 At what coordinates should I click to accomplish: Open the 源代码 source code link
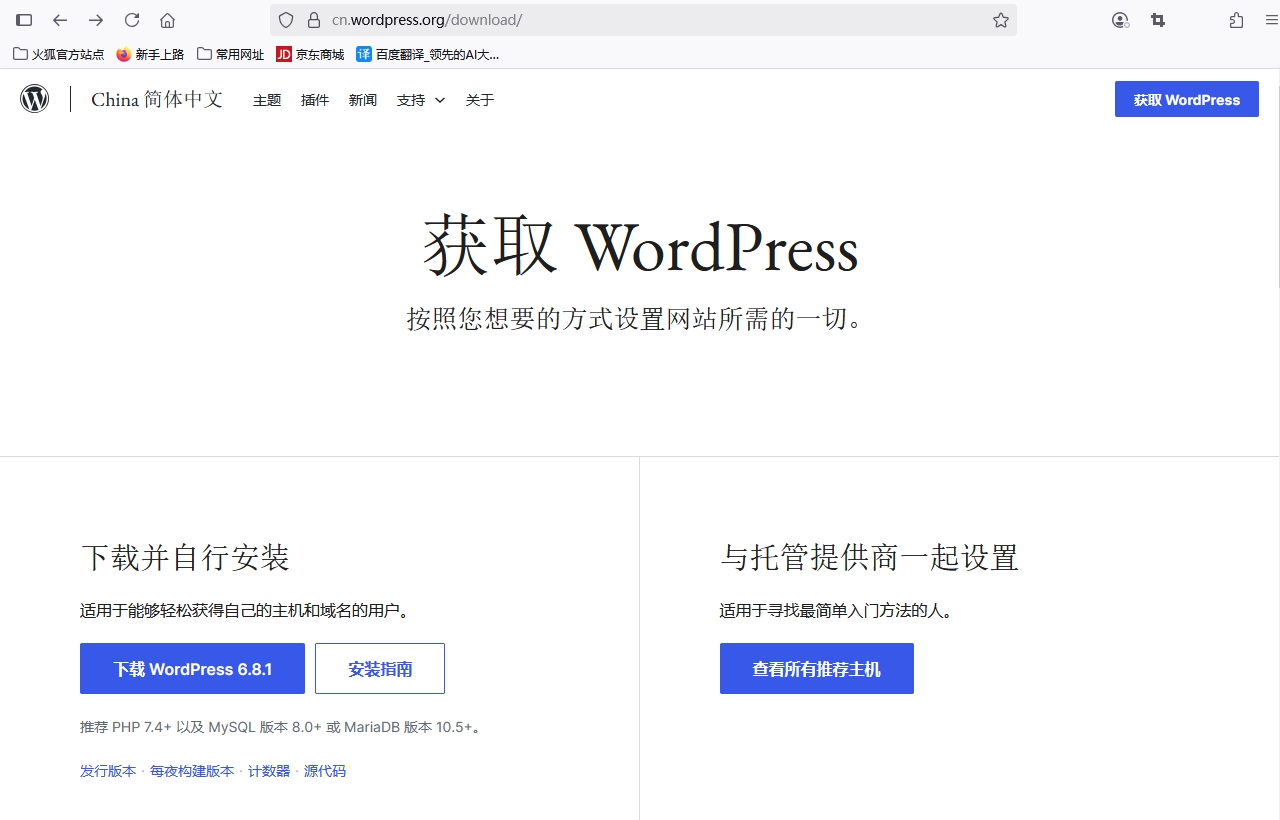[325, 771]
